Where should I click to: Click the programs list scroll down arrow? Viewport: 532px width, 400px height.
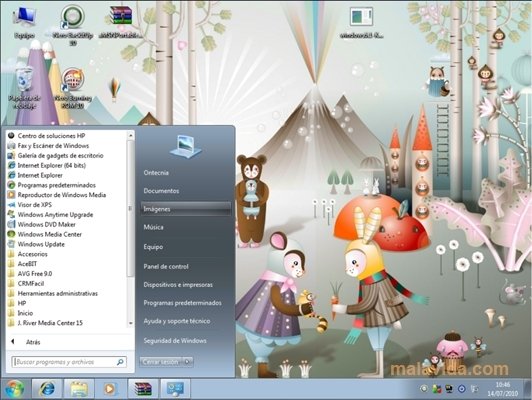[131, 324]
